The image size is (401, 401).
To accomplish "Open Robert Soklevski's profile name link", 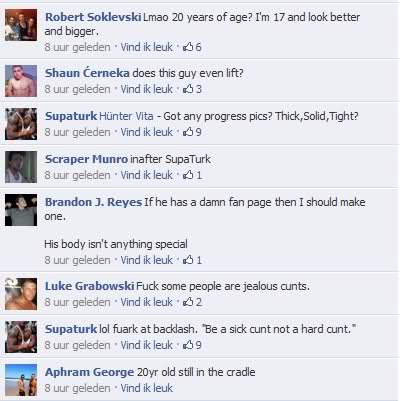I will point(93,17).
